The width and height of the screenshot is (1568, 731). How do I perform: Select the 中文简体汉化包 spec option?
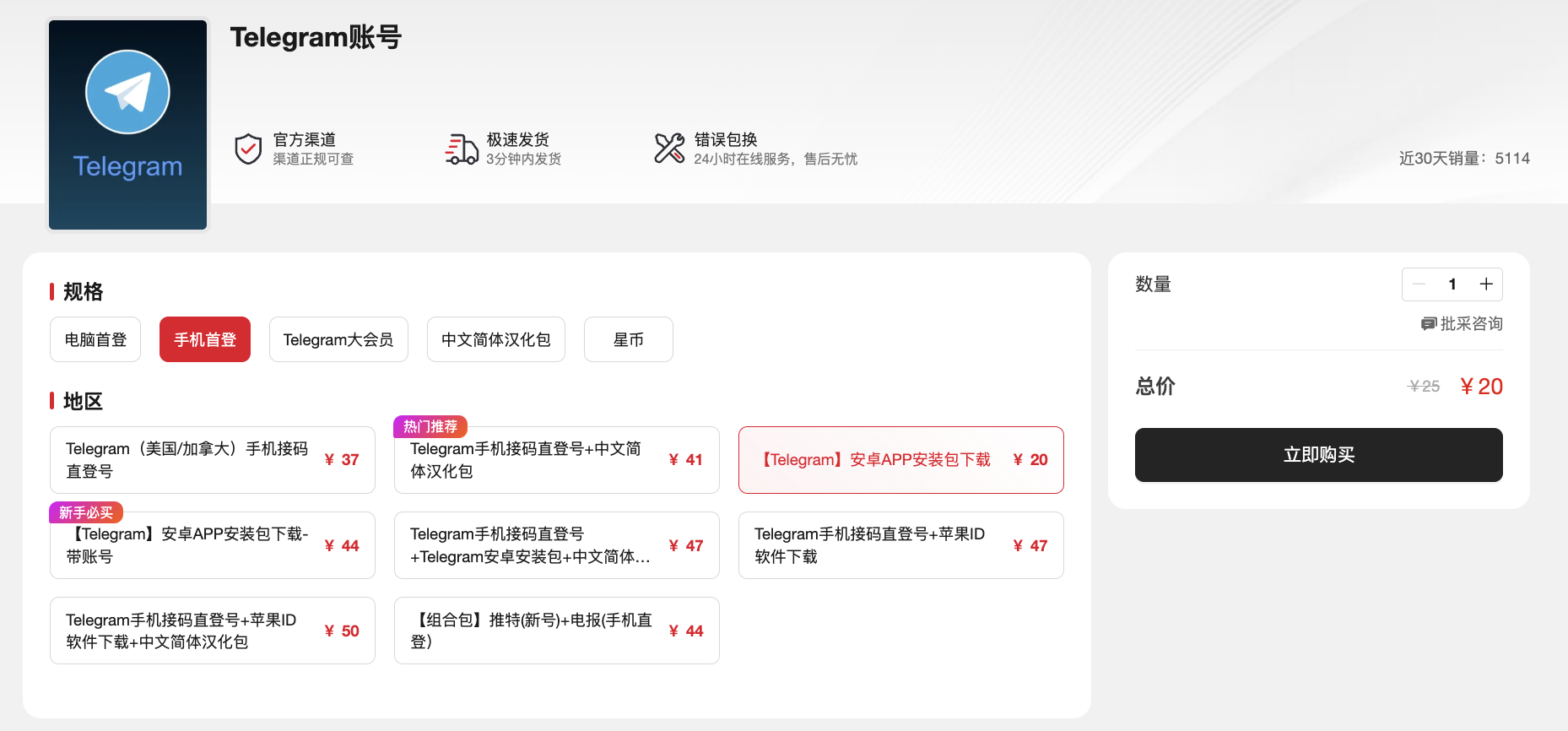point(496,339)
